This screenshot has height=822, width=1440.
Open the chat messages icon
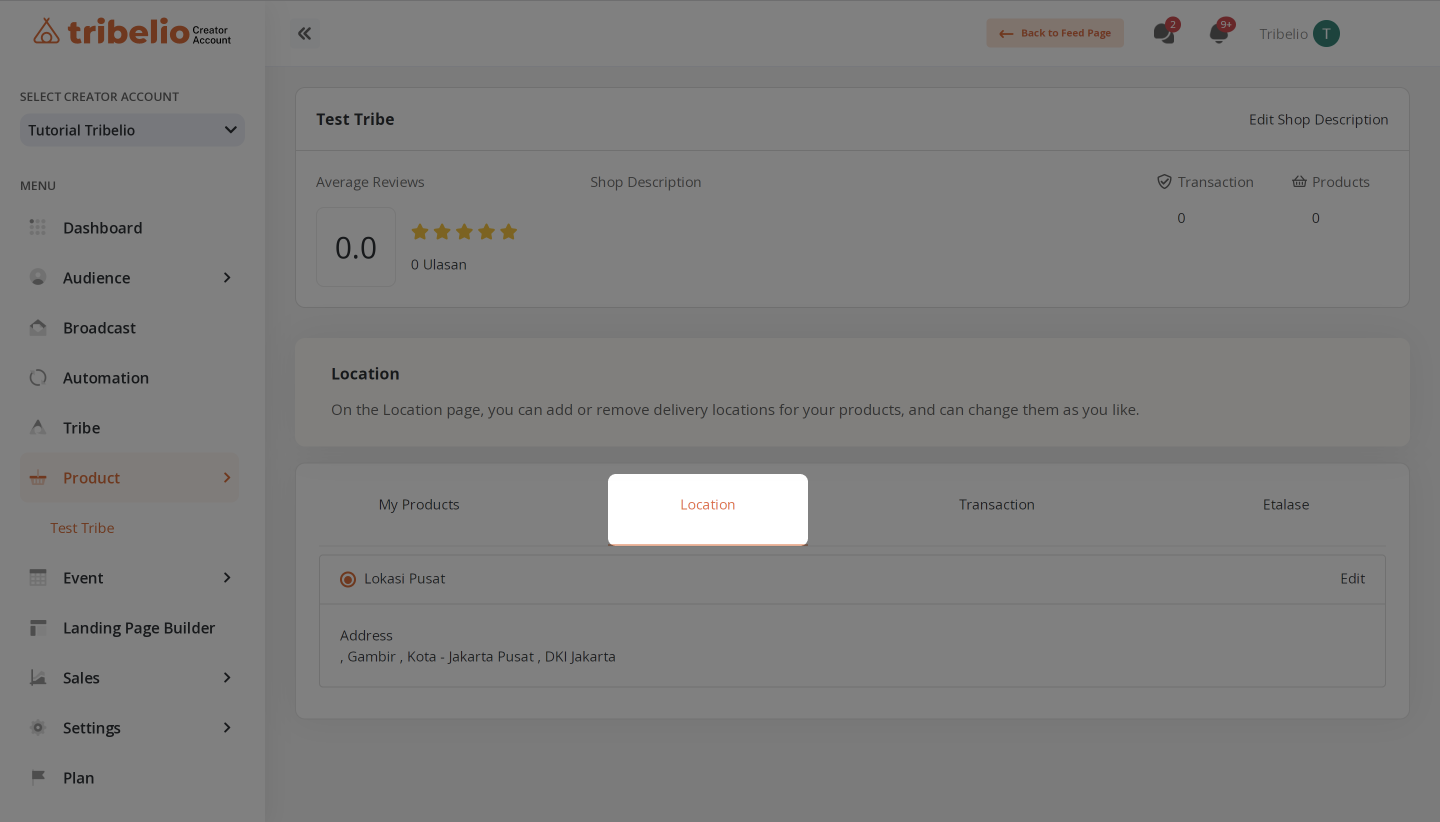1163,33
